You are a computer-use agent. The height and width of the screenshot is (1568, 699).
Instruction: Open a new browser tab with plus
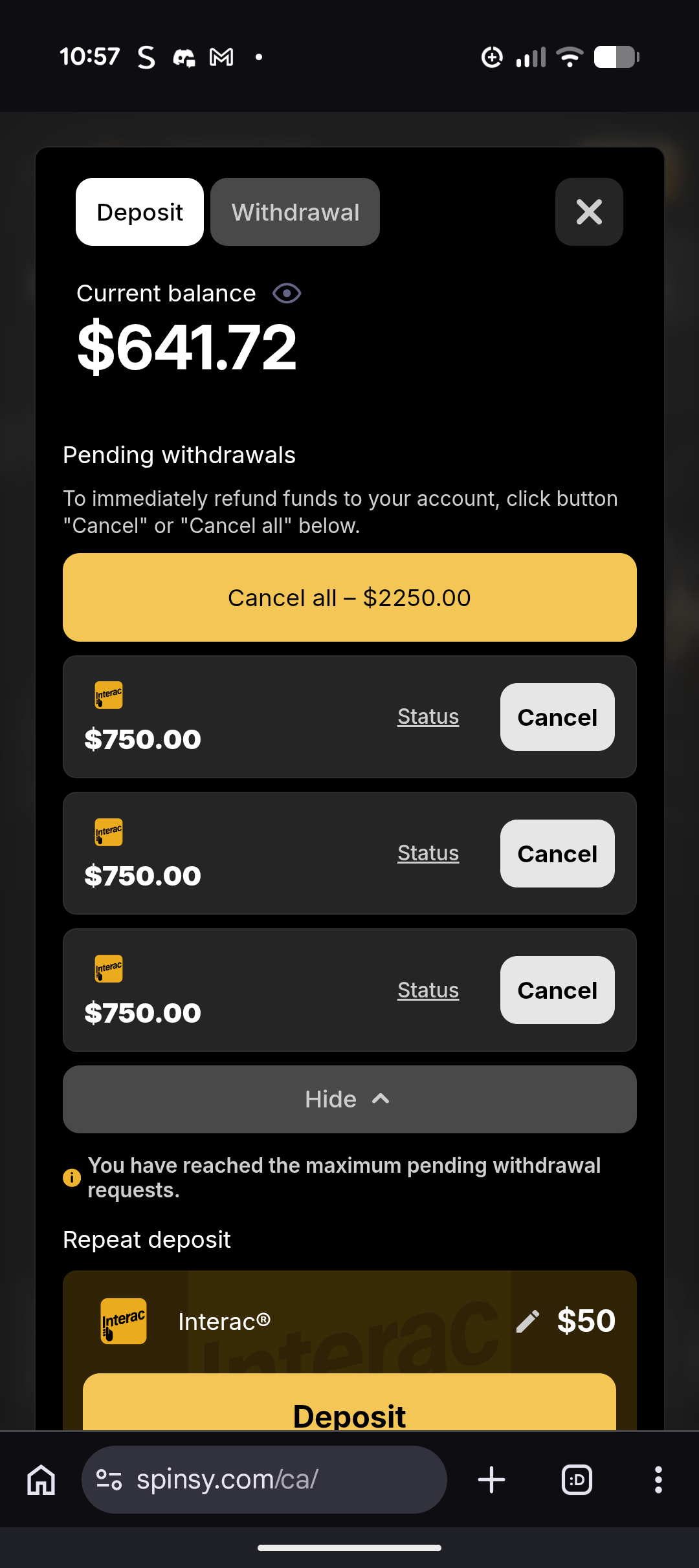click(x=491, y=1479)
